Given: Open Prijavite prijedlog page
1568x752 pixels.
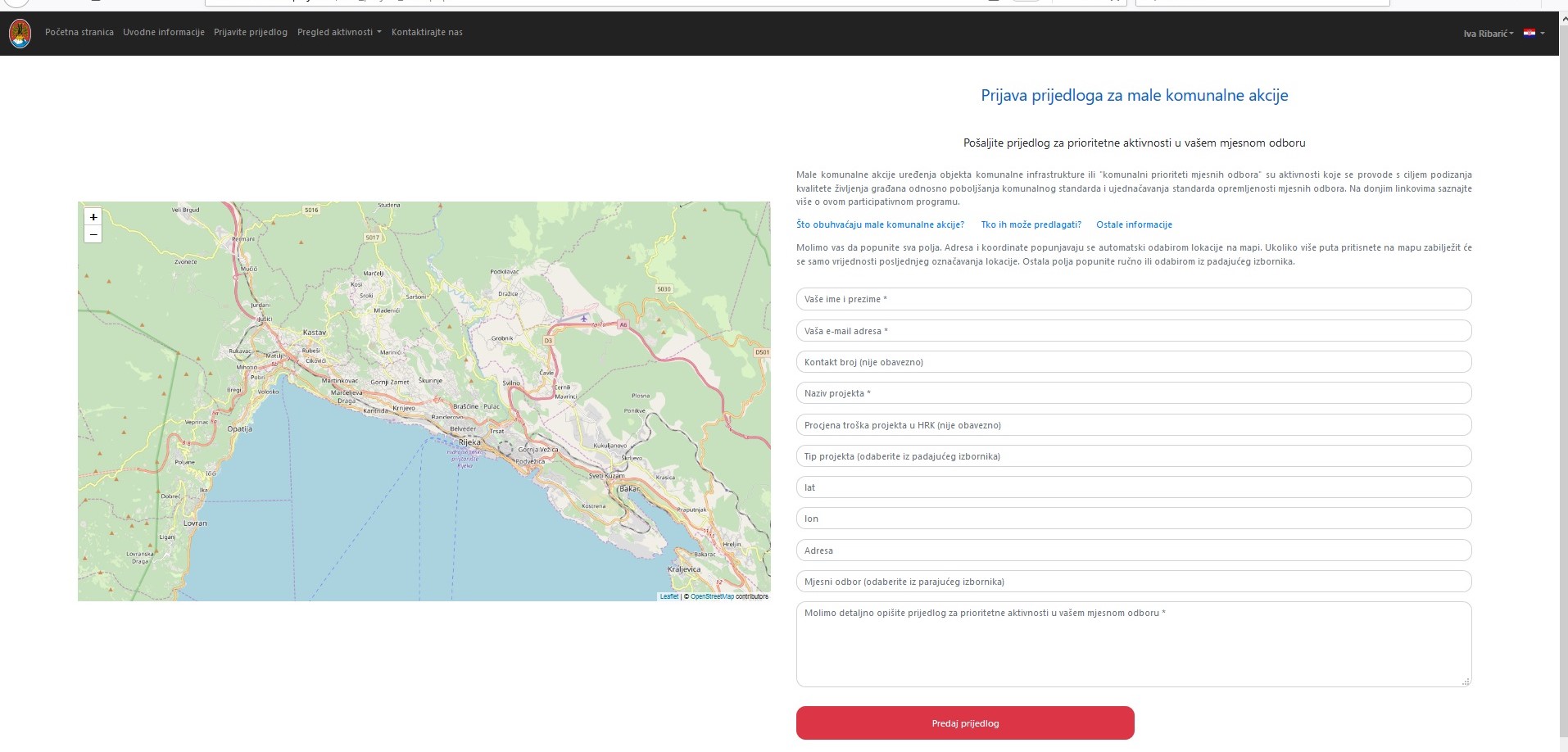Looking at the screenshot, I should pos(251,32).
